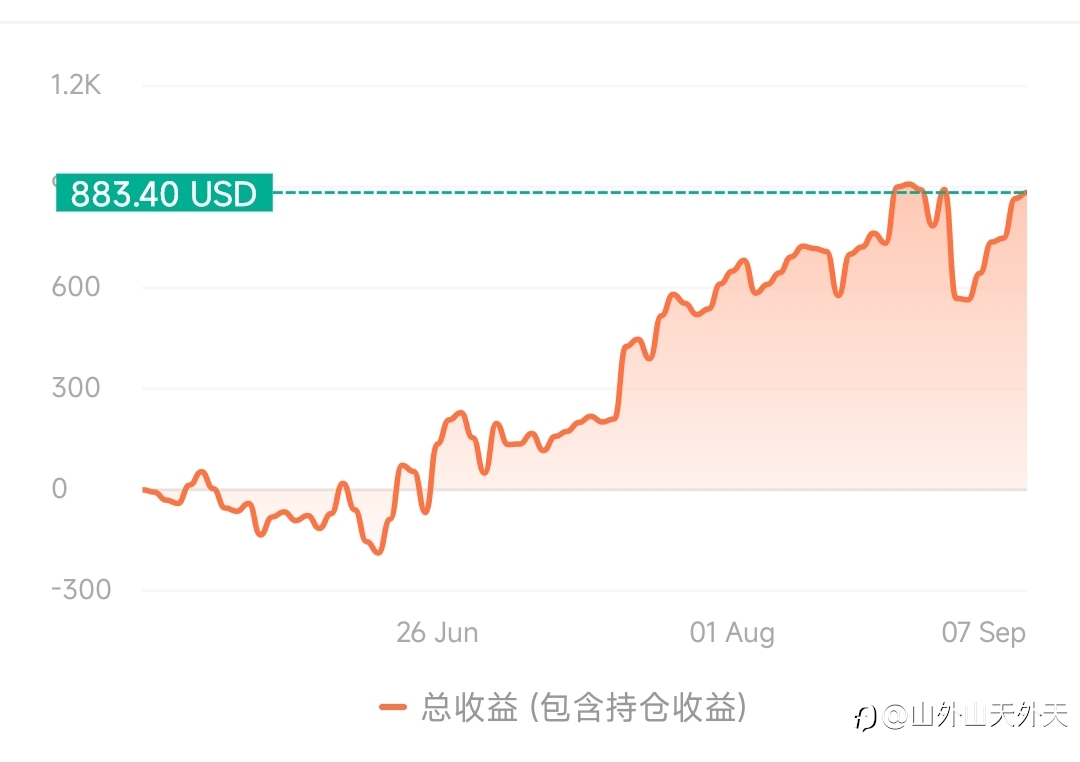Click the -300 y-axis label
1080x762 pixels.
pos(81,590)
